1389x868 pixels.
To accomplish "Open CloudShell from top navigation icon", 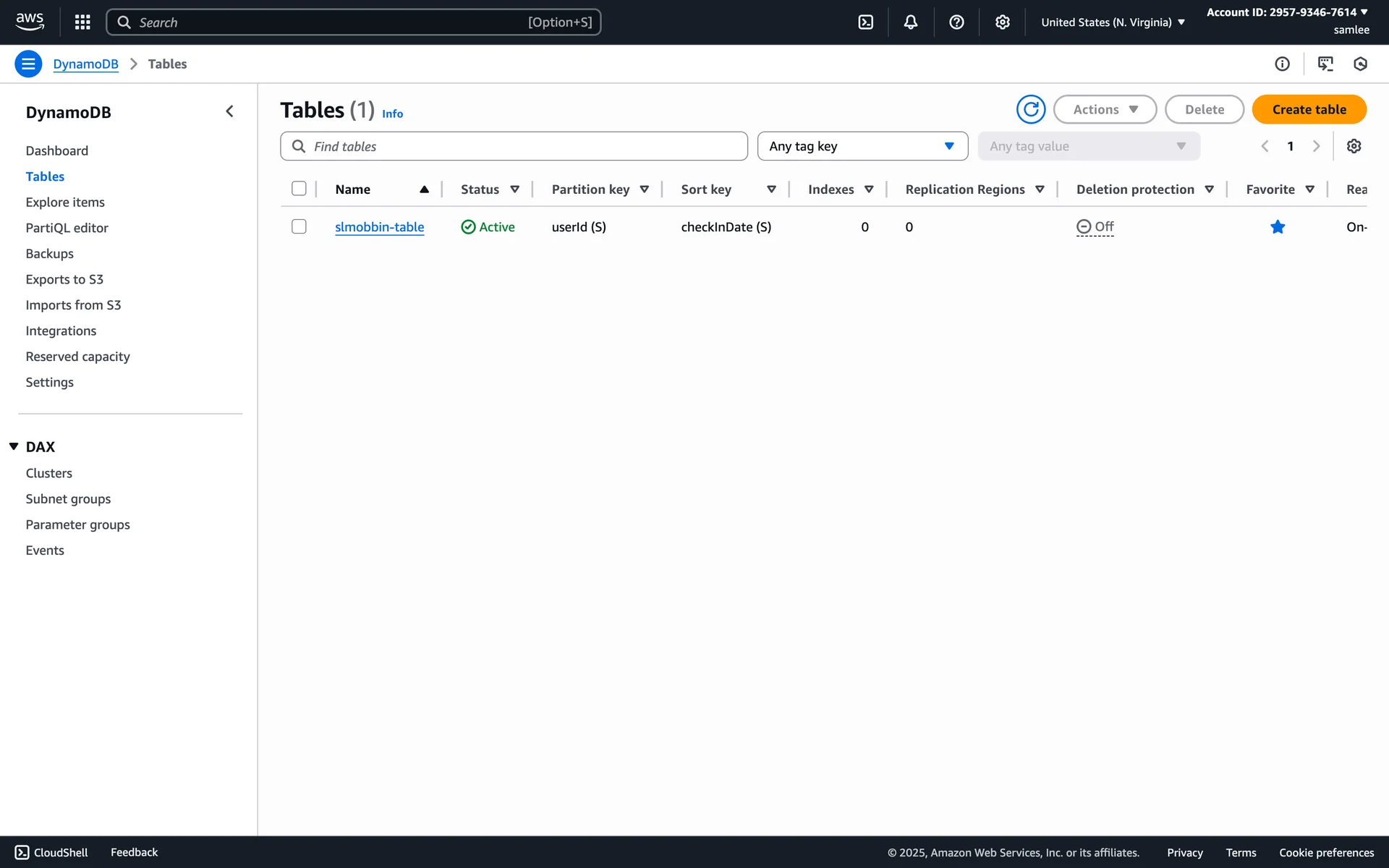I will pos(865,22).
